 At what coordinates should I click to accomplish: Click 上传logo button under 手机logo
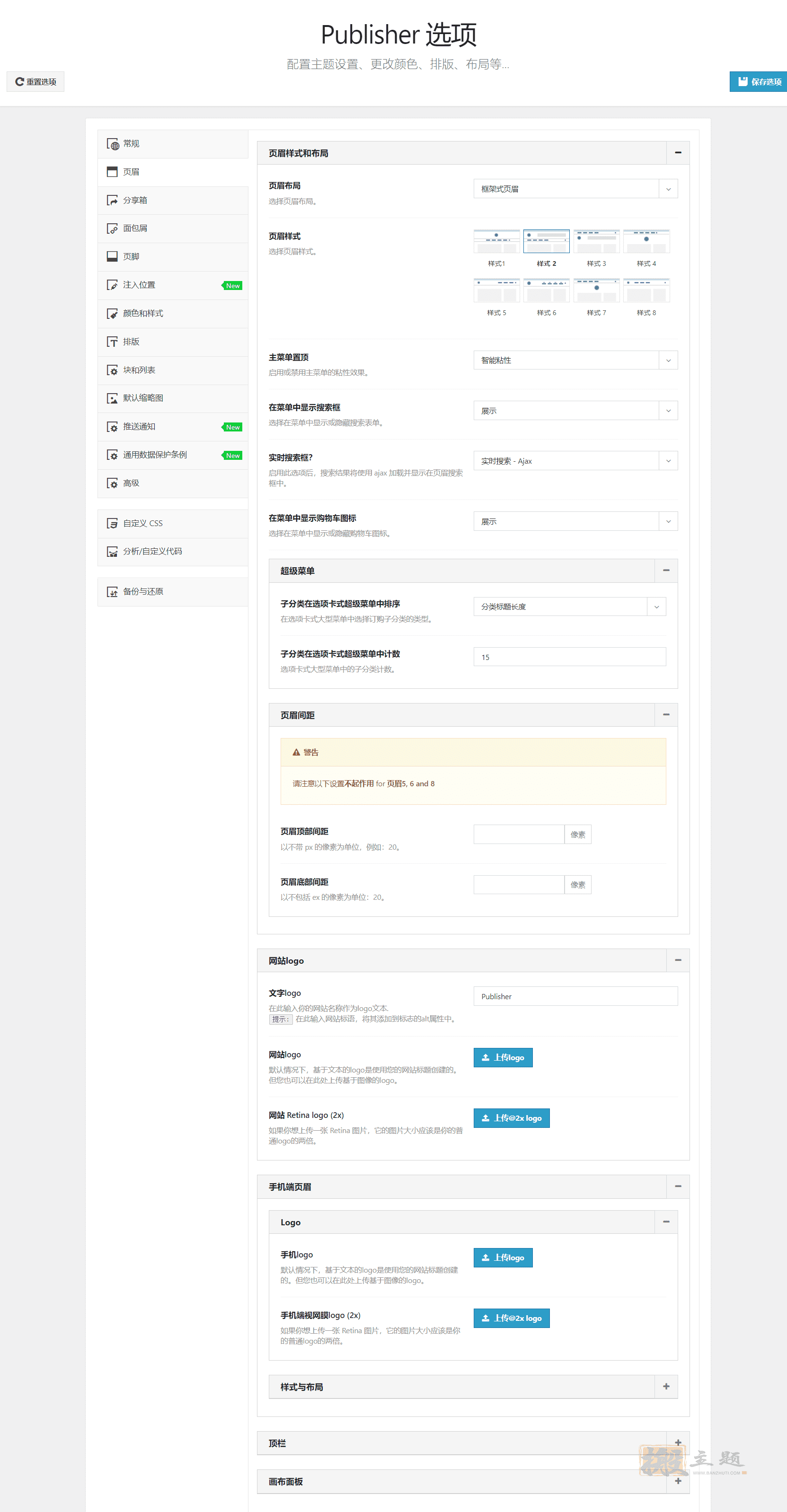tap(504, 1257)
